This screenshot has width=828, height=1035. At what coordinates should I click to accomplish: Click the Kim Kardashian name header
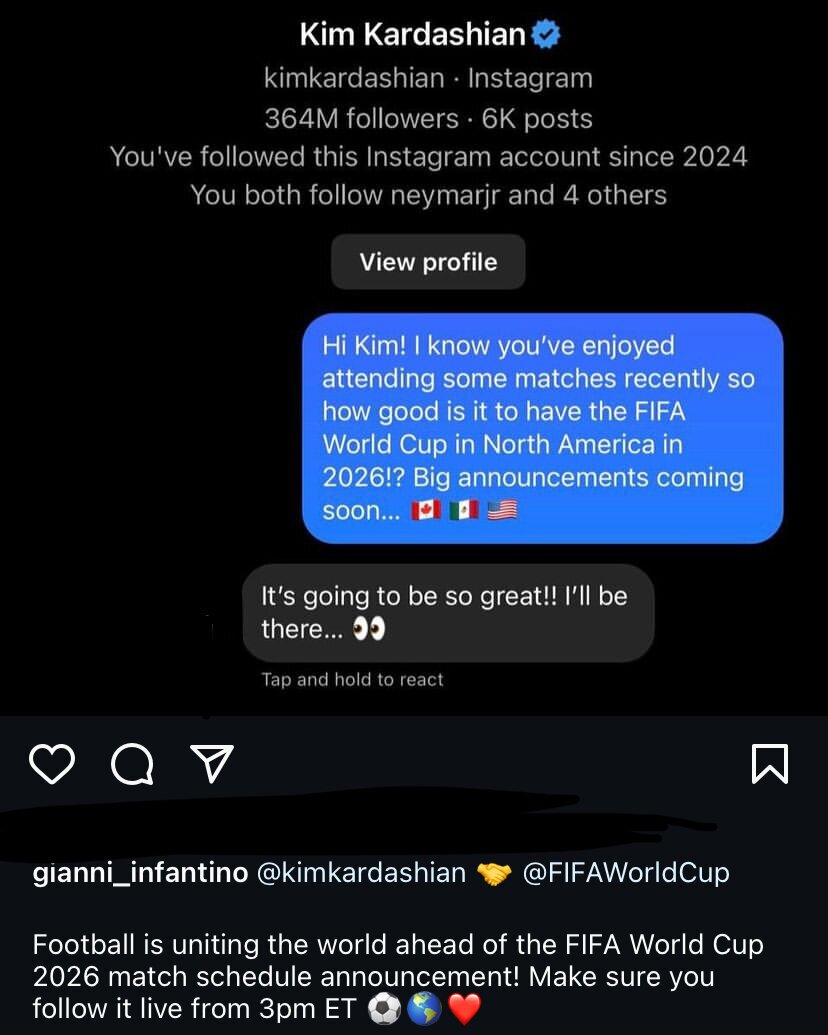coord(412,35)
